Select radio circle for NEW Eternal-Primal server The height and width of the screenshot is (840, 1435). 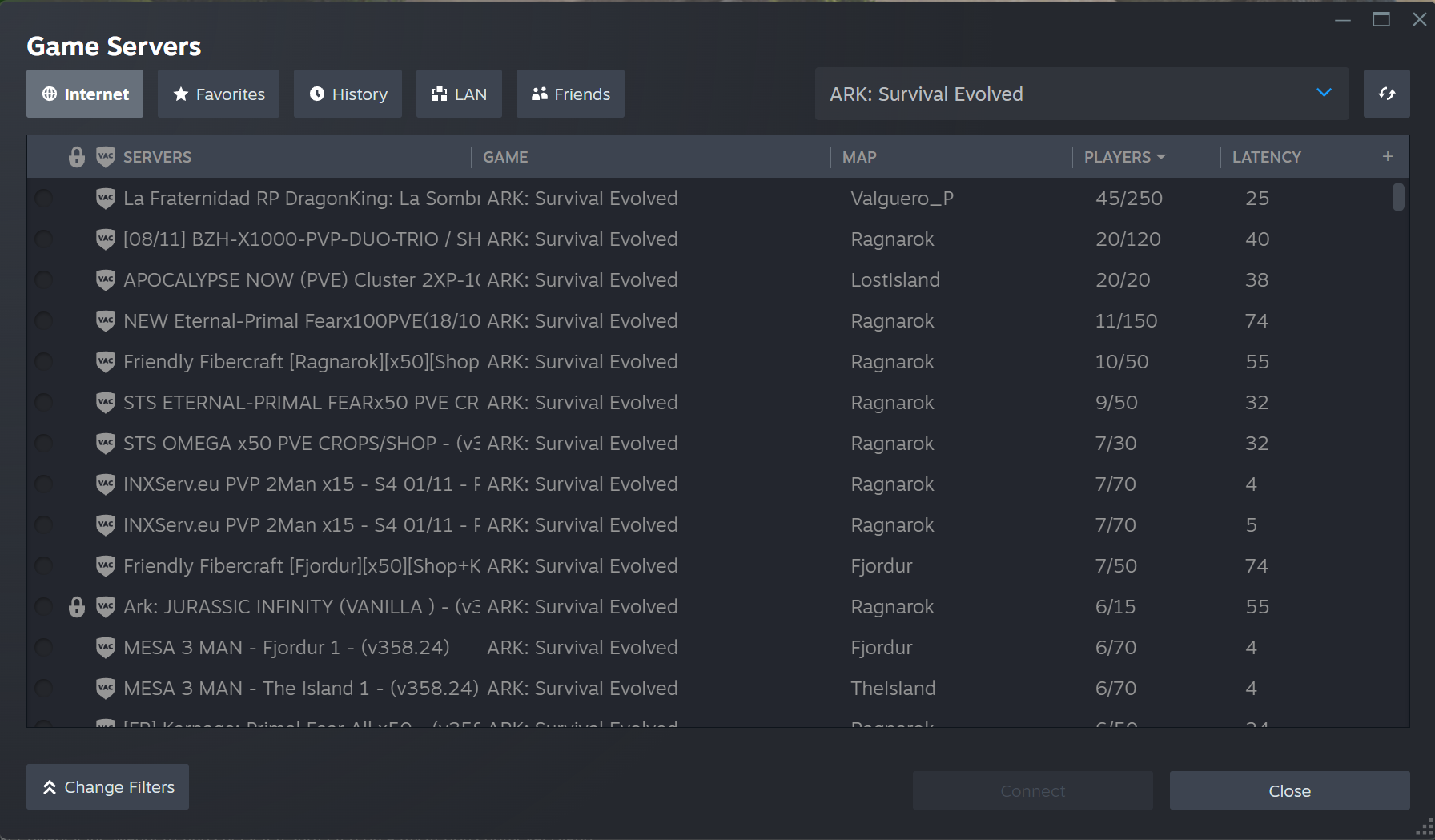[44, 320]
